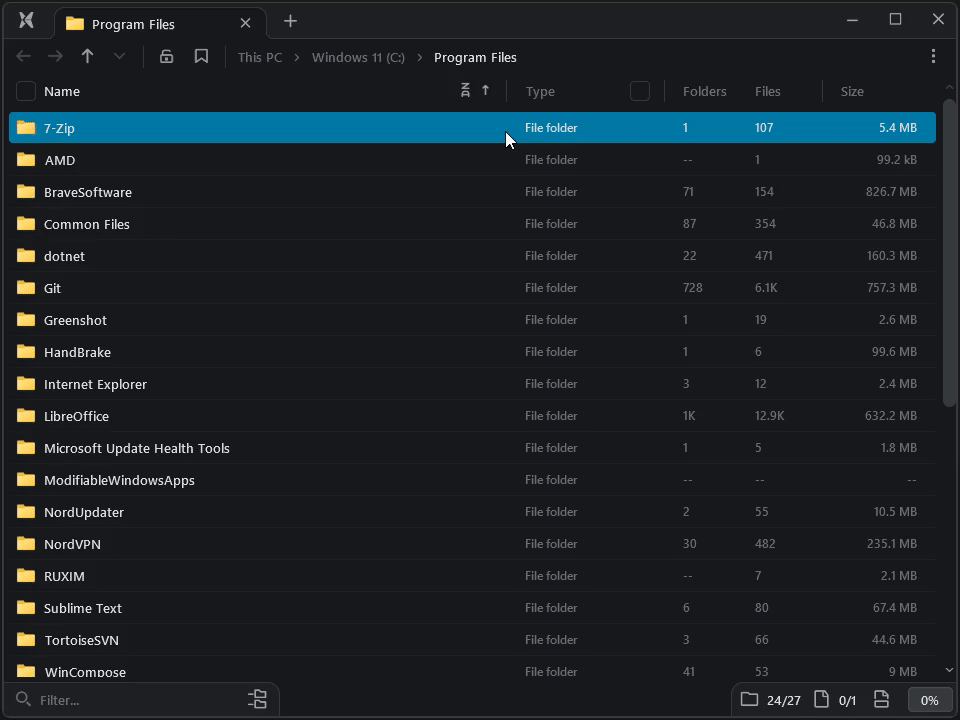This screenshot has width=960, height=720.
Task: Select the NordVPN folder
Action: click(472, 544)
